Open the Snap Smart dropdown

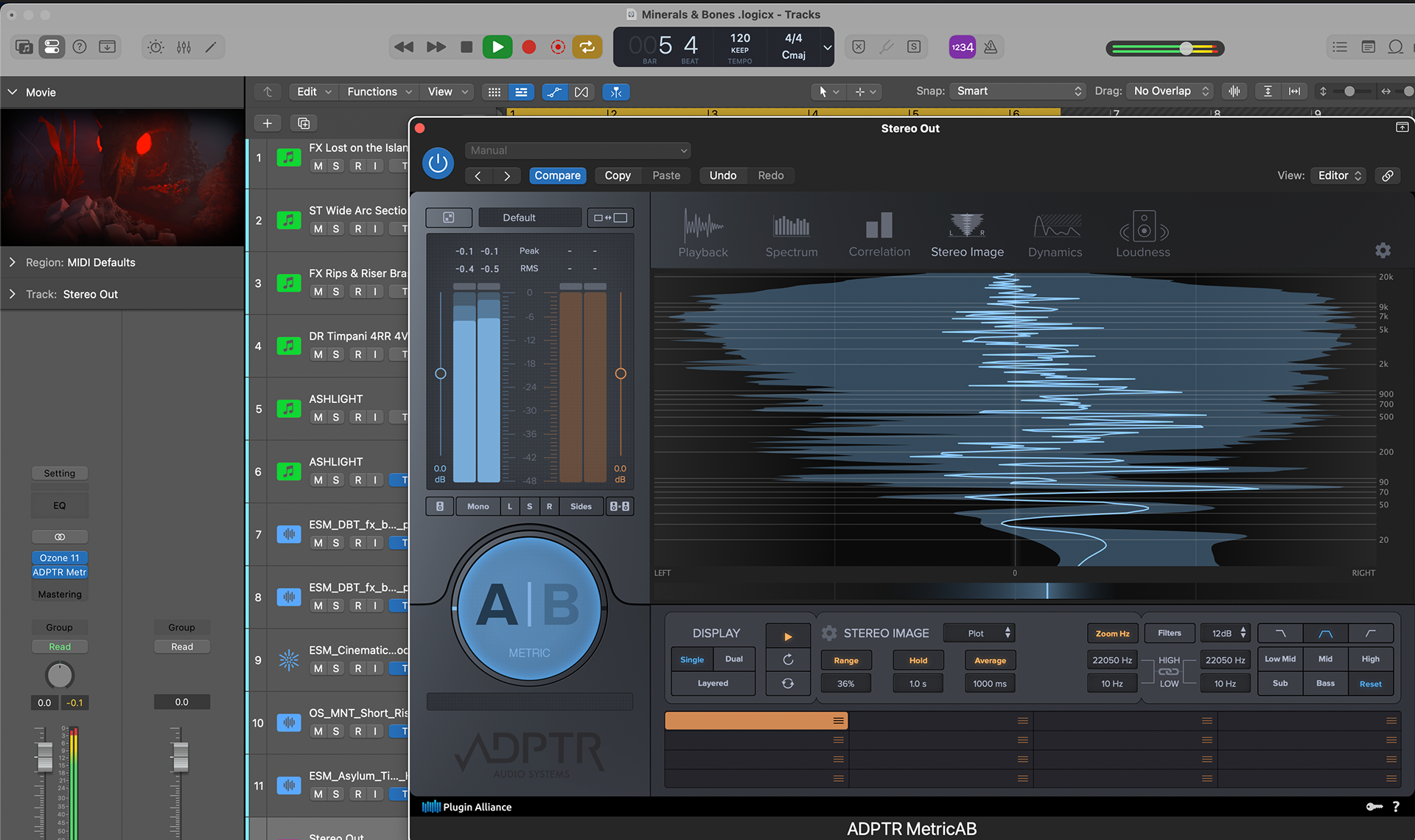coord(1017,91)
